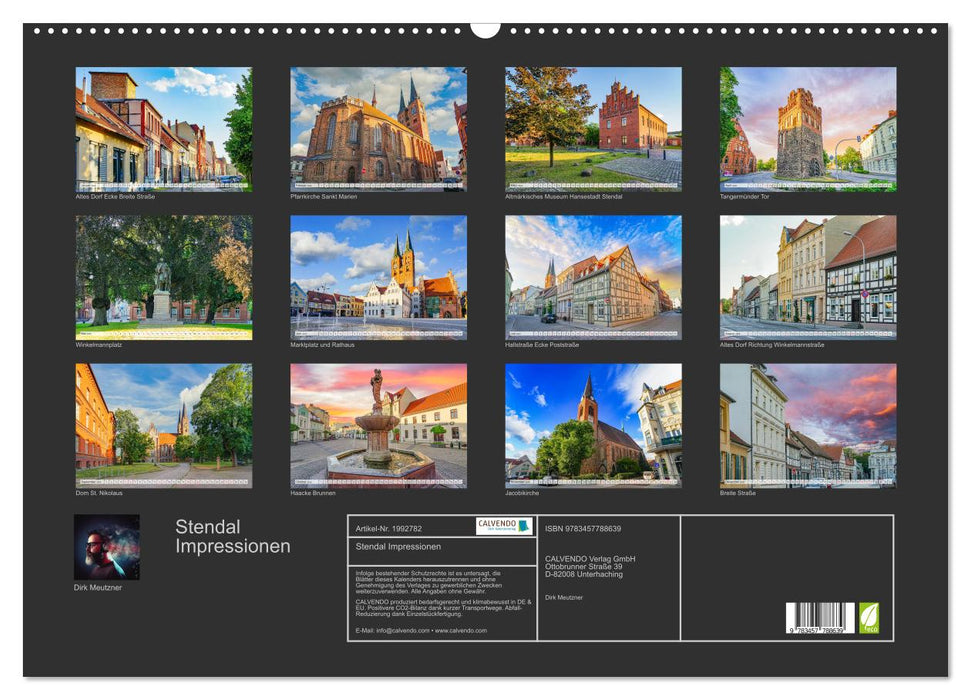This screenshot has height=700, width=971.
Task: Click the Artikel-Nr. 1992782 label
Action: [390, 527]
